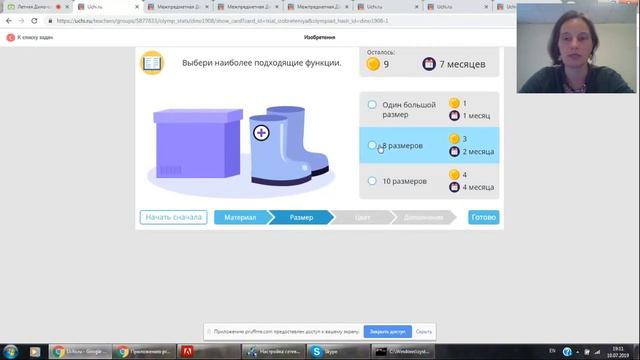
Task: Click the calendar icon beside '7 месяцев'
Action: click(x=429, y=64)
